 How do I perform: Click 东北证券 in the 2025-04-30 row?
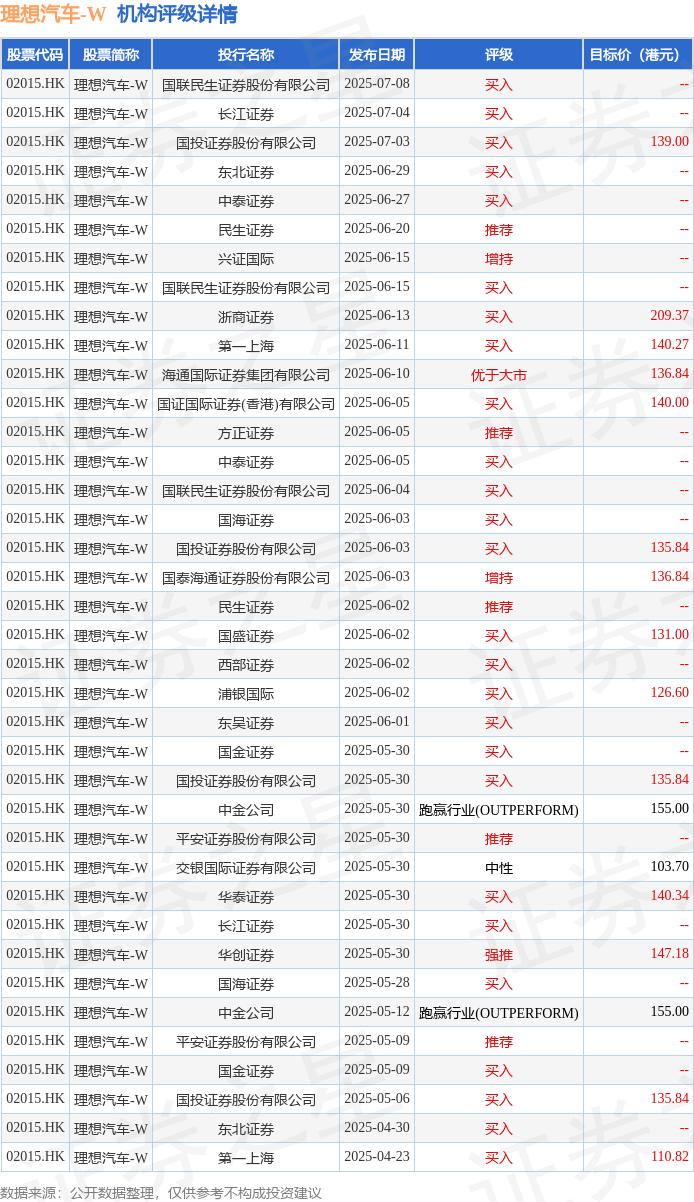[246, 1129]
